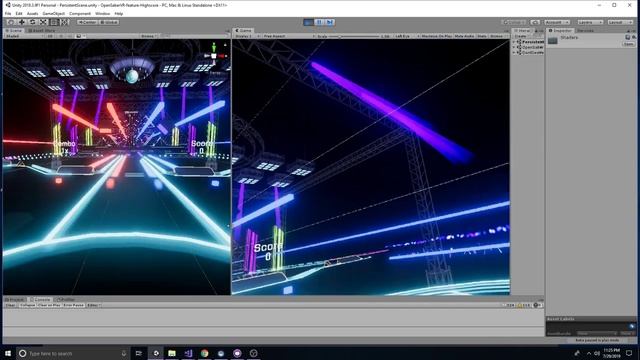Open Task View in taskbar
Image resolution: width=640 pixels, height=360 pixels.
tap(139, 353)
